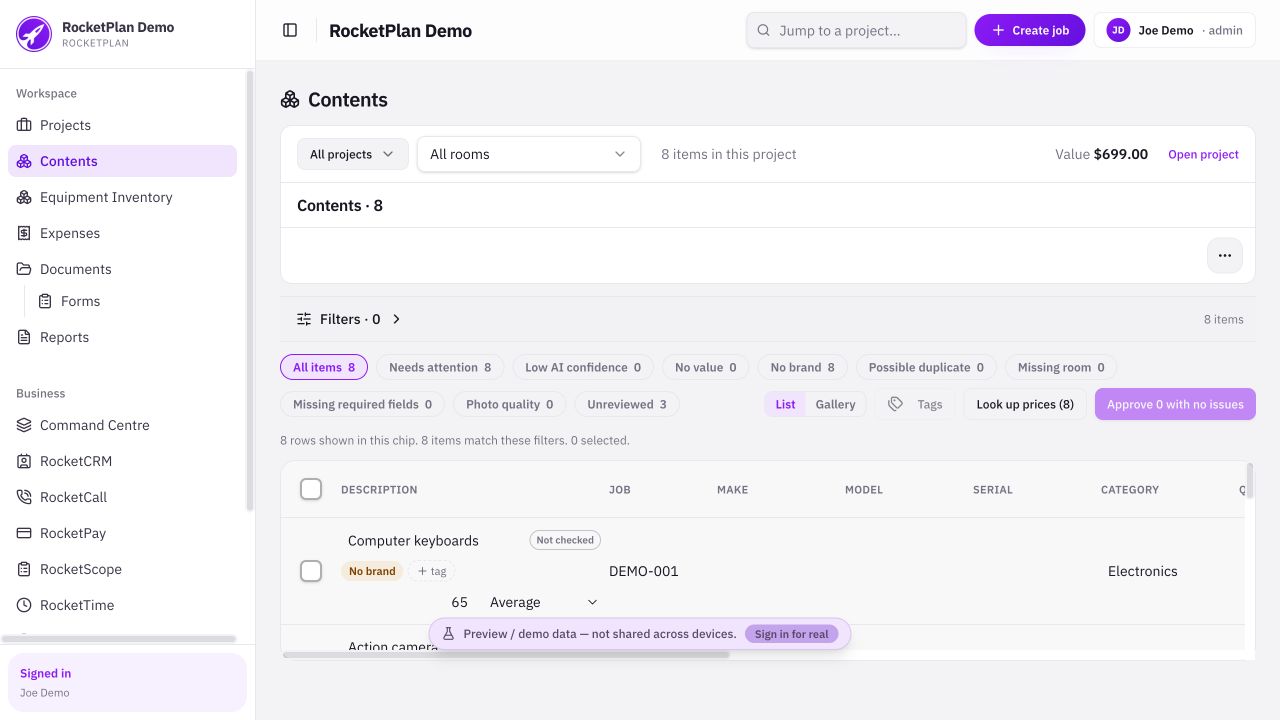1280x720 pixels.
Task: Click Look up prices (8) button
Action: point(1025,404)
